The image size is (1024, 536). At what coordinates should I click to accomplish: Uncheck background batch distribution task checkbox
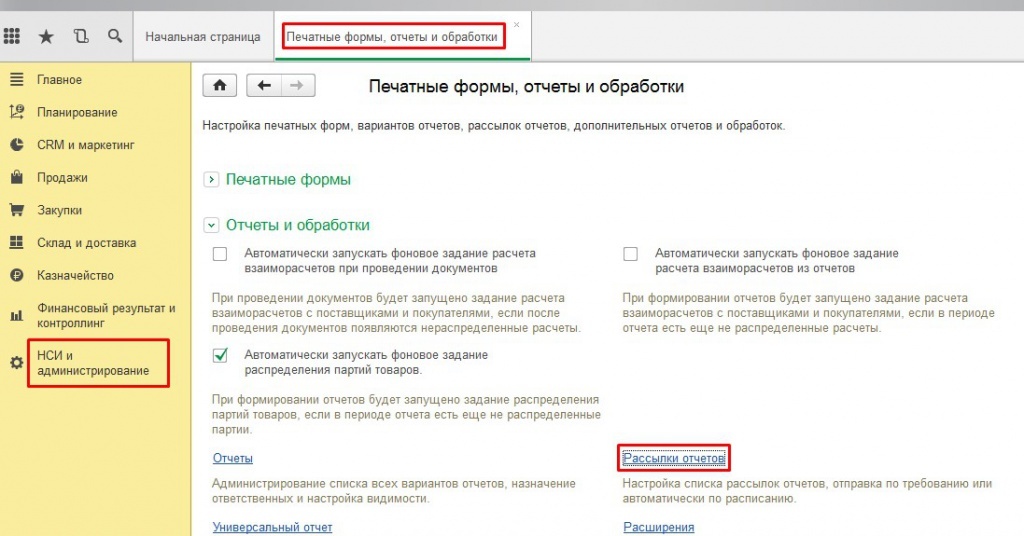point(220,355)
